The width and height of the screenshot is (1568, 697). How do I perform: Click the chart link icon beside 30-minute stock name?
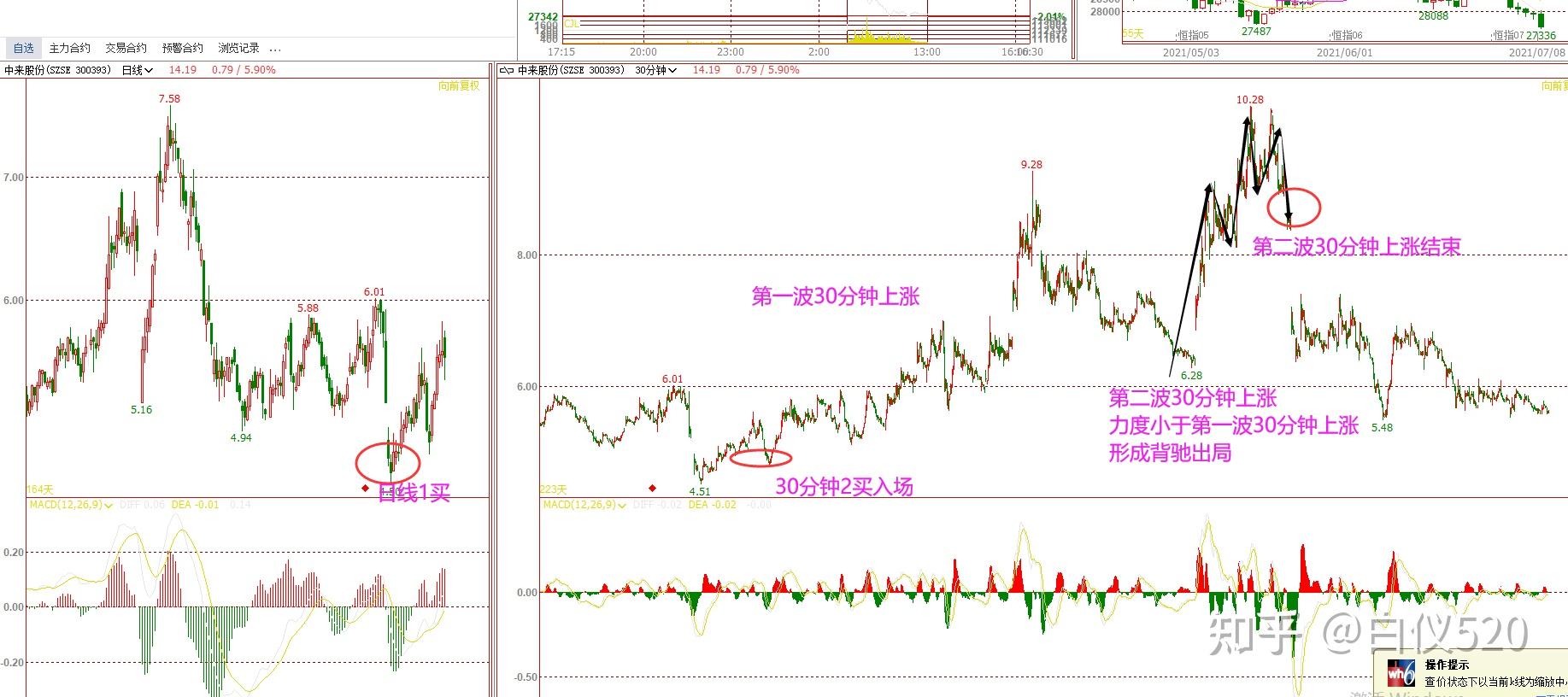506,70
